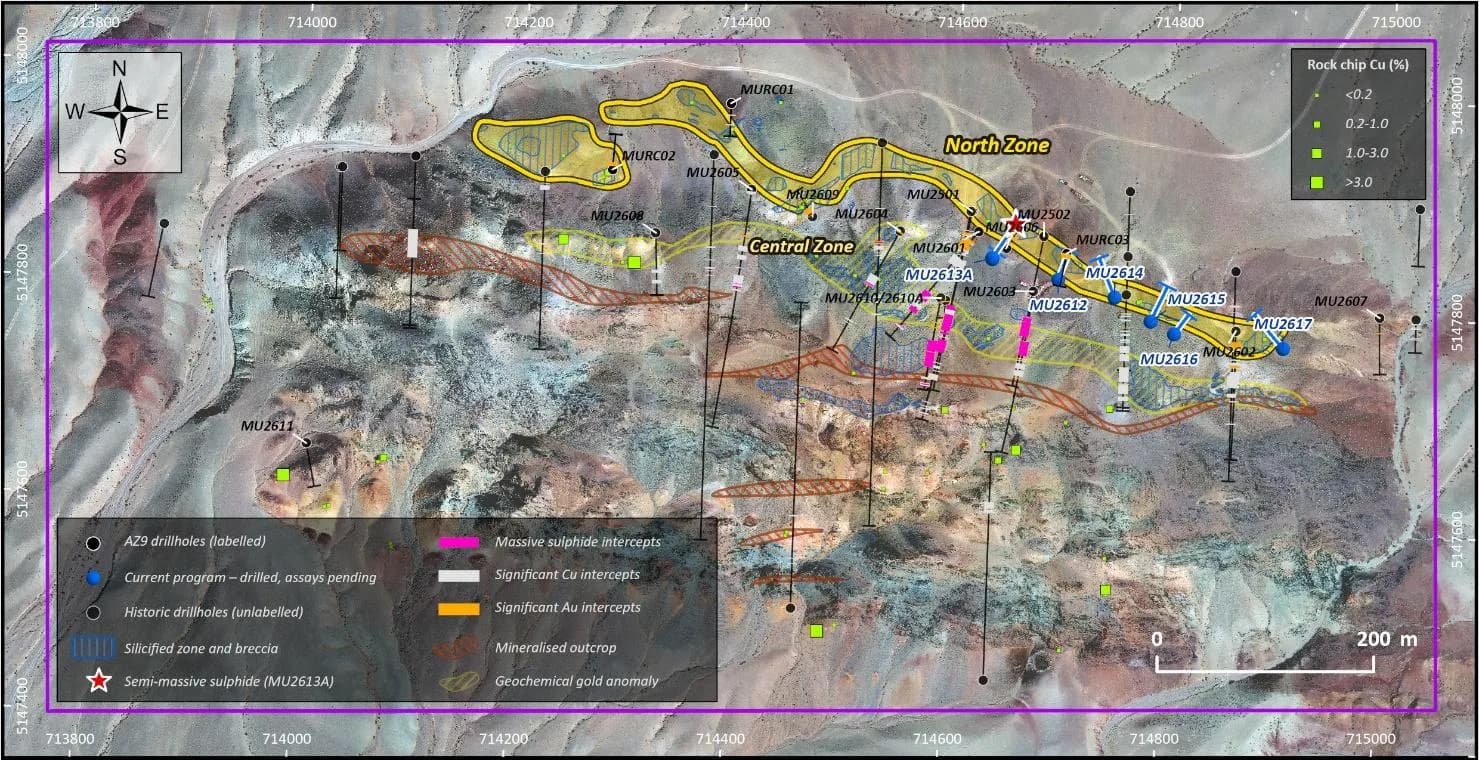Click the MU2608 drillhole label
Screen dimensions: 1479x761
617,215
